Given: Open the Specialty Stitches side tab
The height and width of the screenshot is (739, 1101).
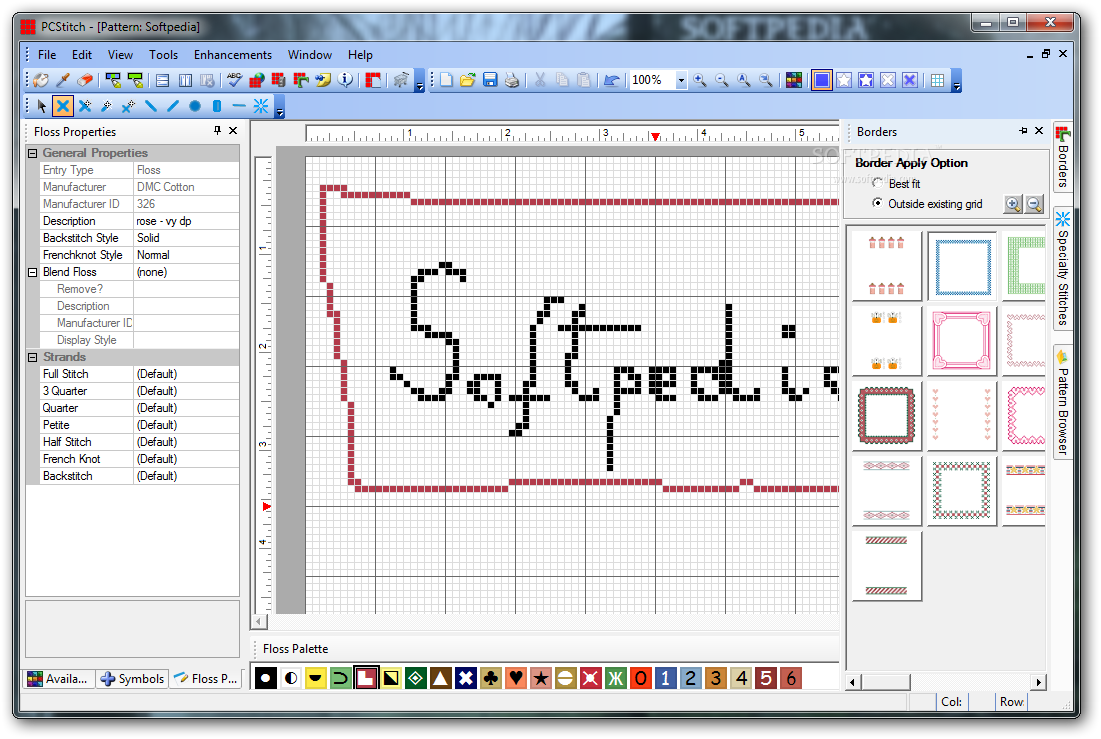Looking at the screenshot, I should (1063, 268).
